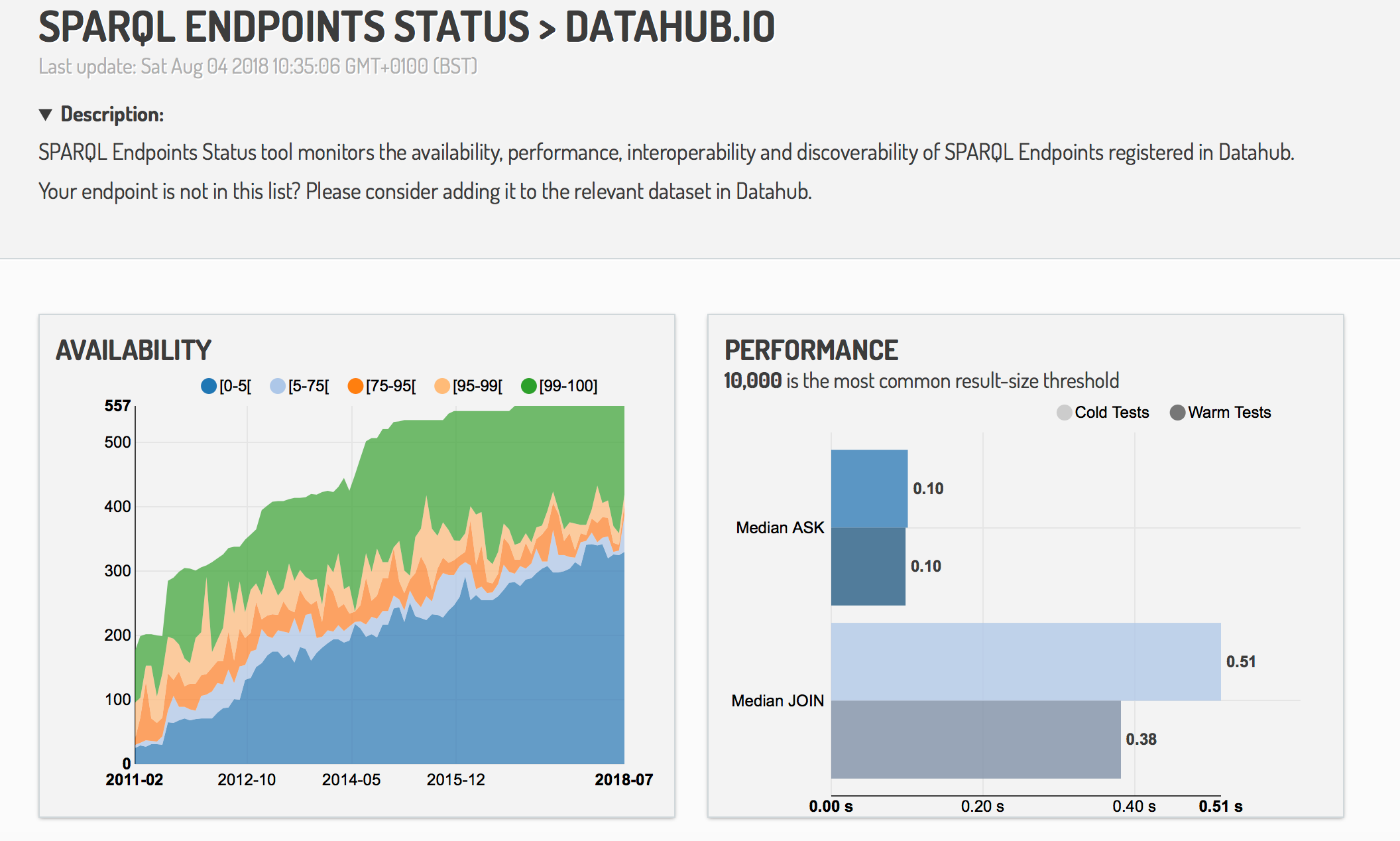The image size is (1400, 841).
Task: Click the Median JOIN warm test bar
Action: pos(976,740)
